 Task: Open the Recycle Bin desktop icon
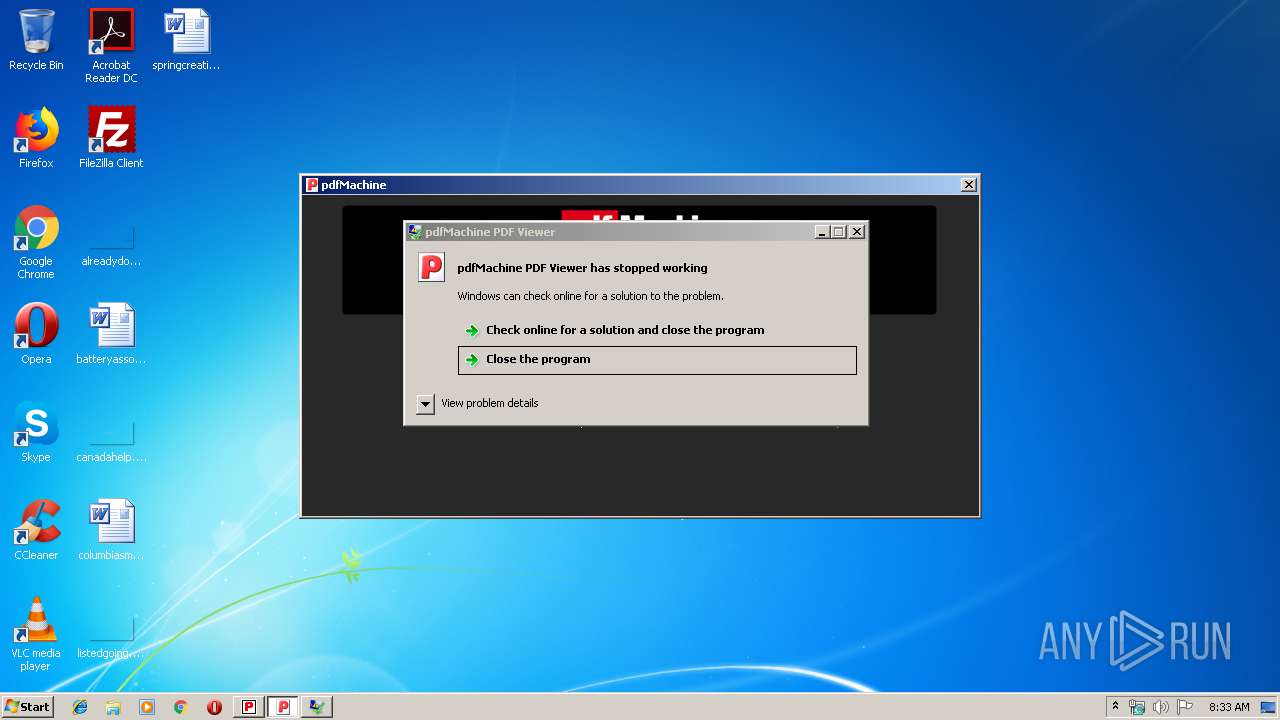click(x=36, y=40)
